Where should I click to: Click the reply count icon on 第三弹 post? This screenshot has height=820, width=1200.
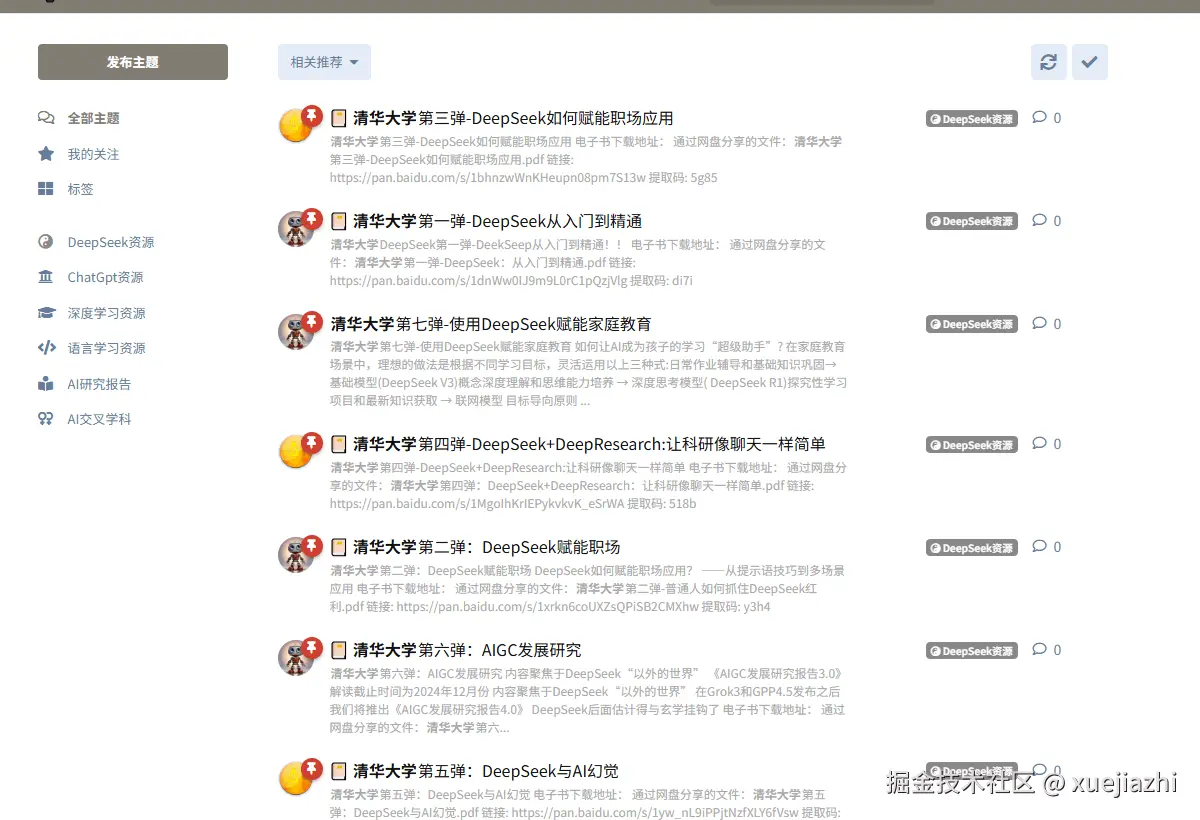click(1039, 118)
